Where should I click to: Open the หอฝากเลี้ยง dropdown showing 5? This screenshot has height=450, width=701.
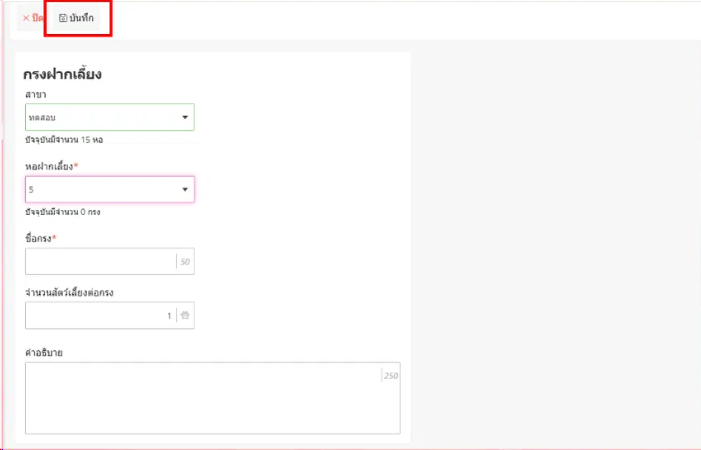tap(100, 190)
